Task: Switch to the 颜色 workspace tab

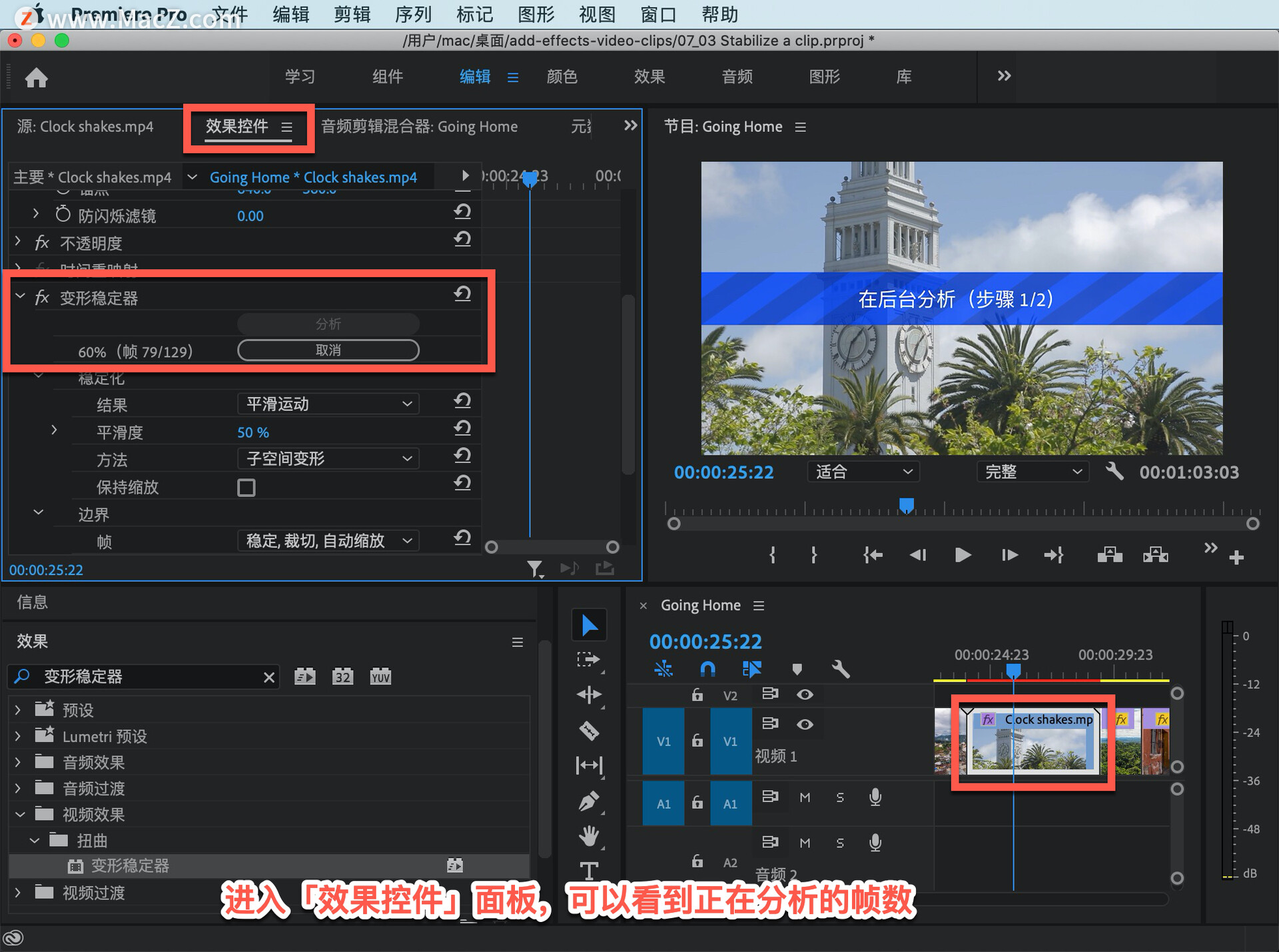Action: coord(562,77)
